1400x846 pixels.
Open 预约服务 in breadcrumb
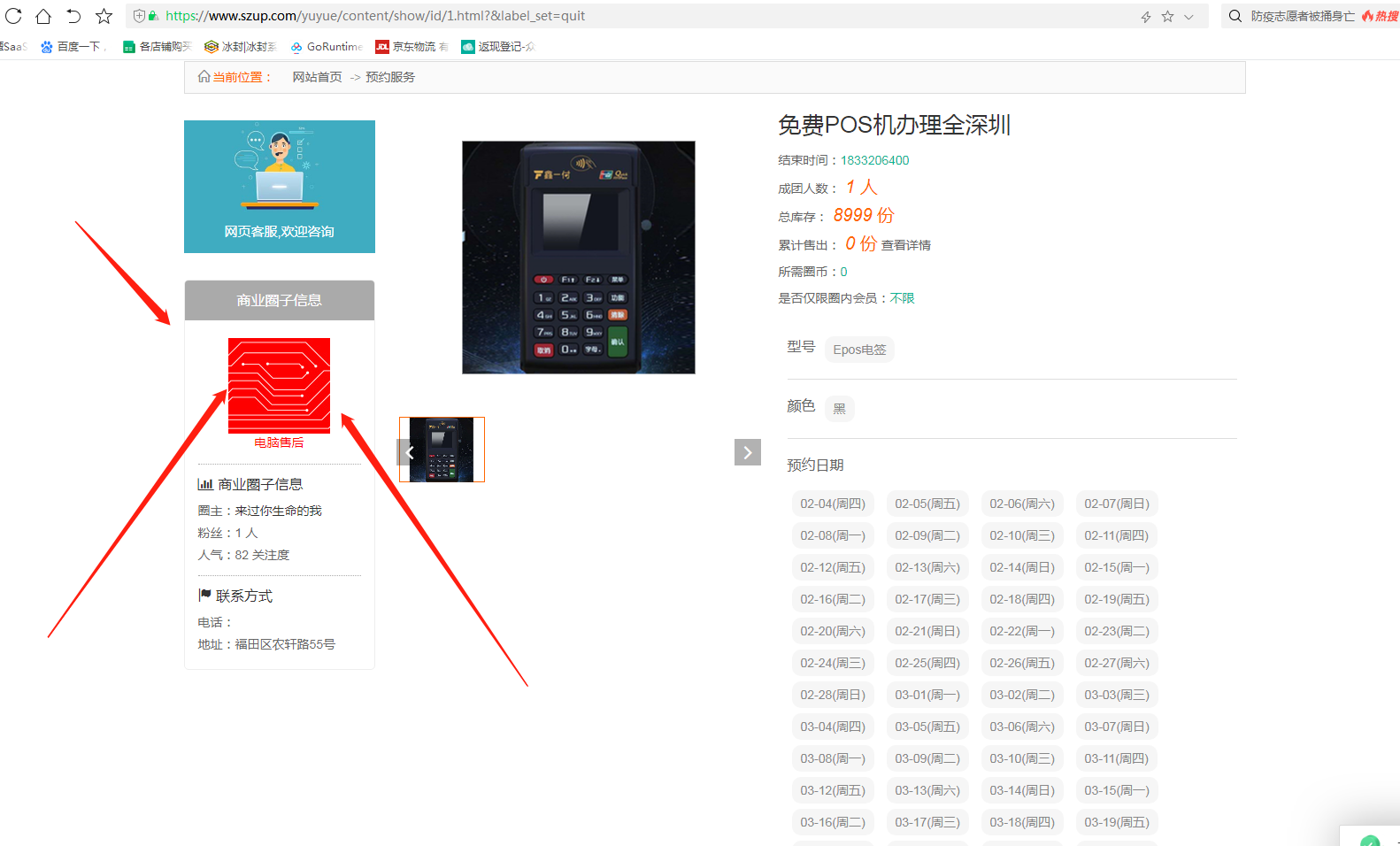point(389,77)
